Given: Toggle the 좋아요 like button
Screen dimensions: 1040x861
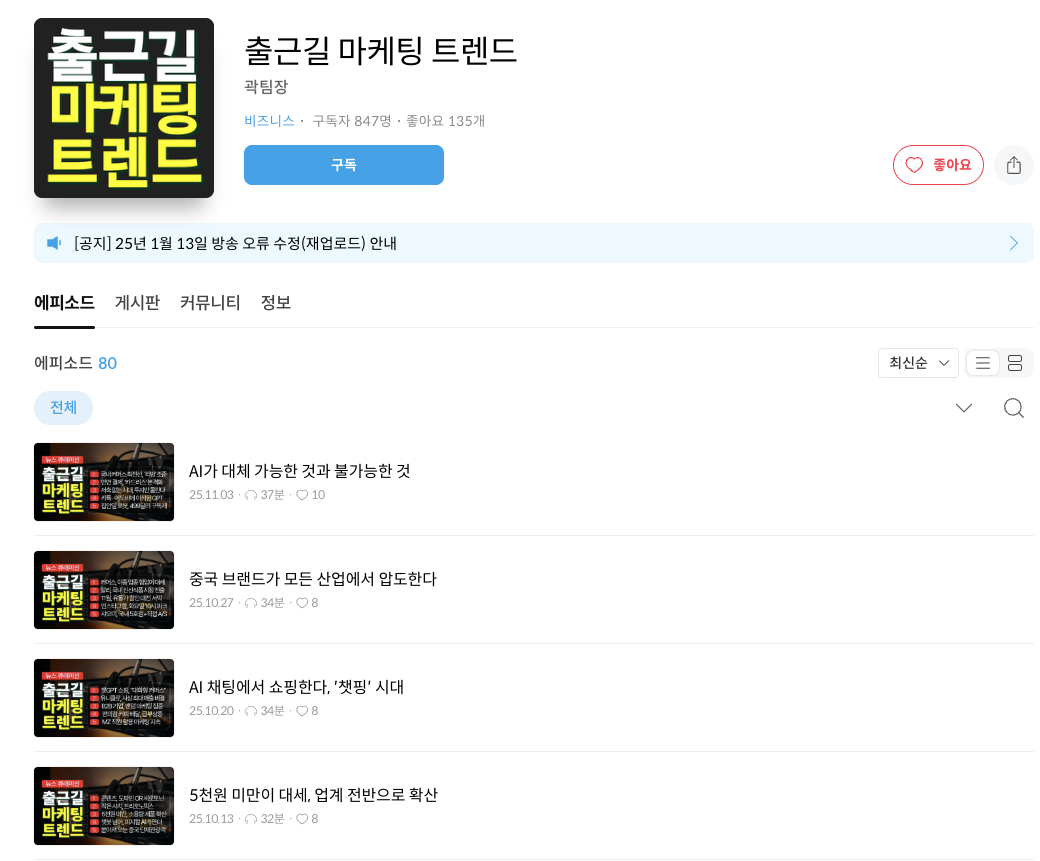Looking at the screenshot, I should pyautogui.click(x=938, y=165).
